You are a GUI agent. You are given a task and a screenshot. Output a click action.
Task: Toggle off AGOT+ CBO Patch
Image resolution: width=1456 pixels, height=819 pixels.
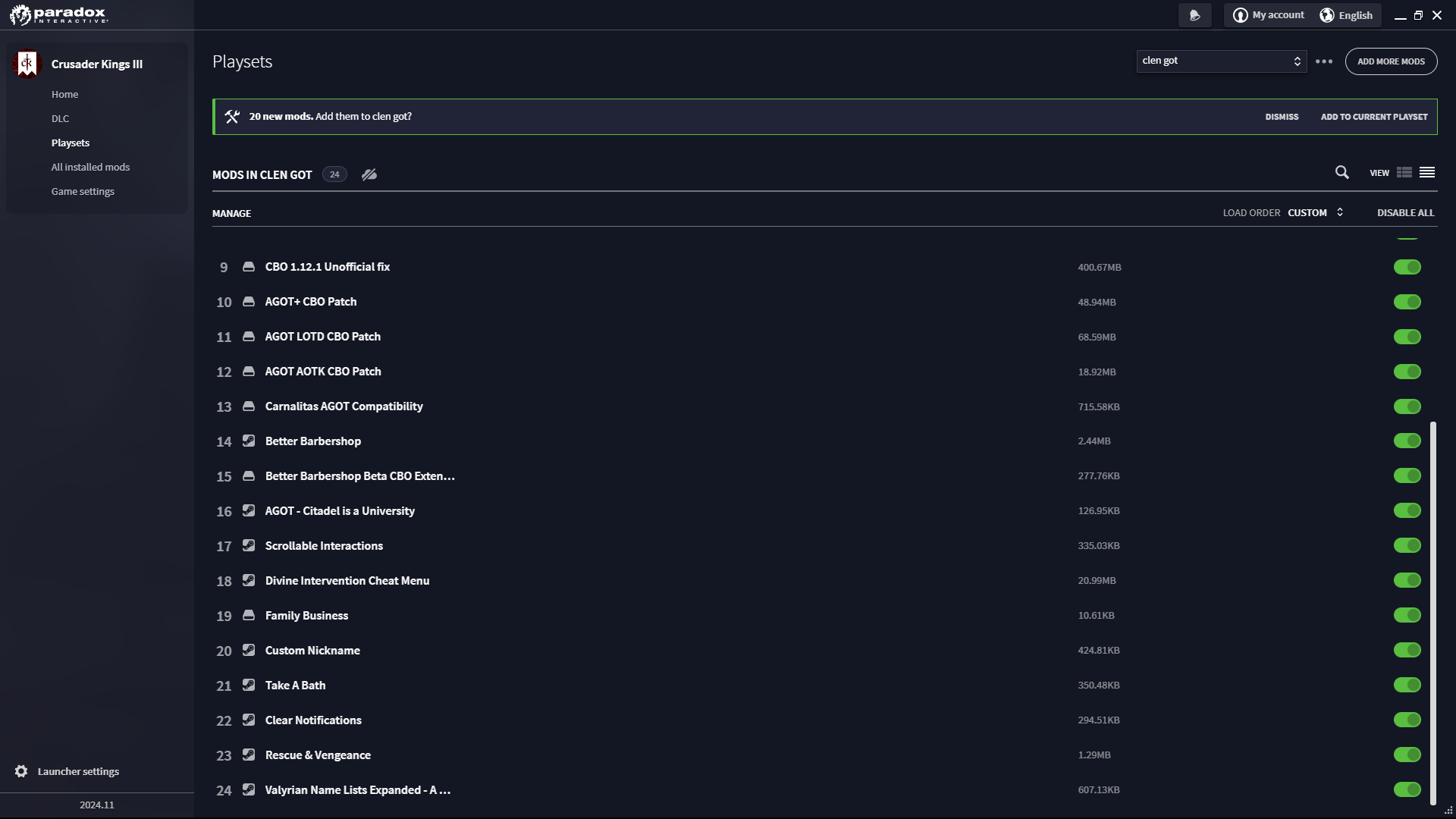click(x=1407, y=302)
